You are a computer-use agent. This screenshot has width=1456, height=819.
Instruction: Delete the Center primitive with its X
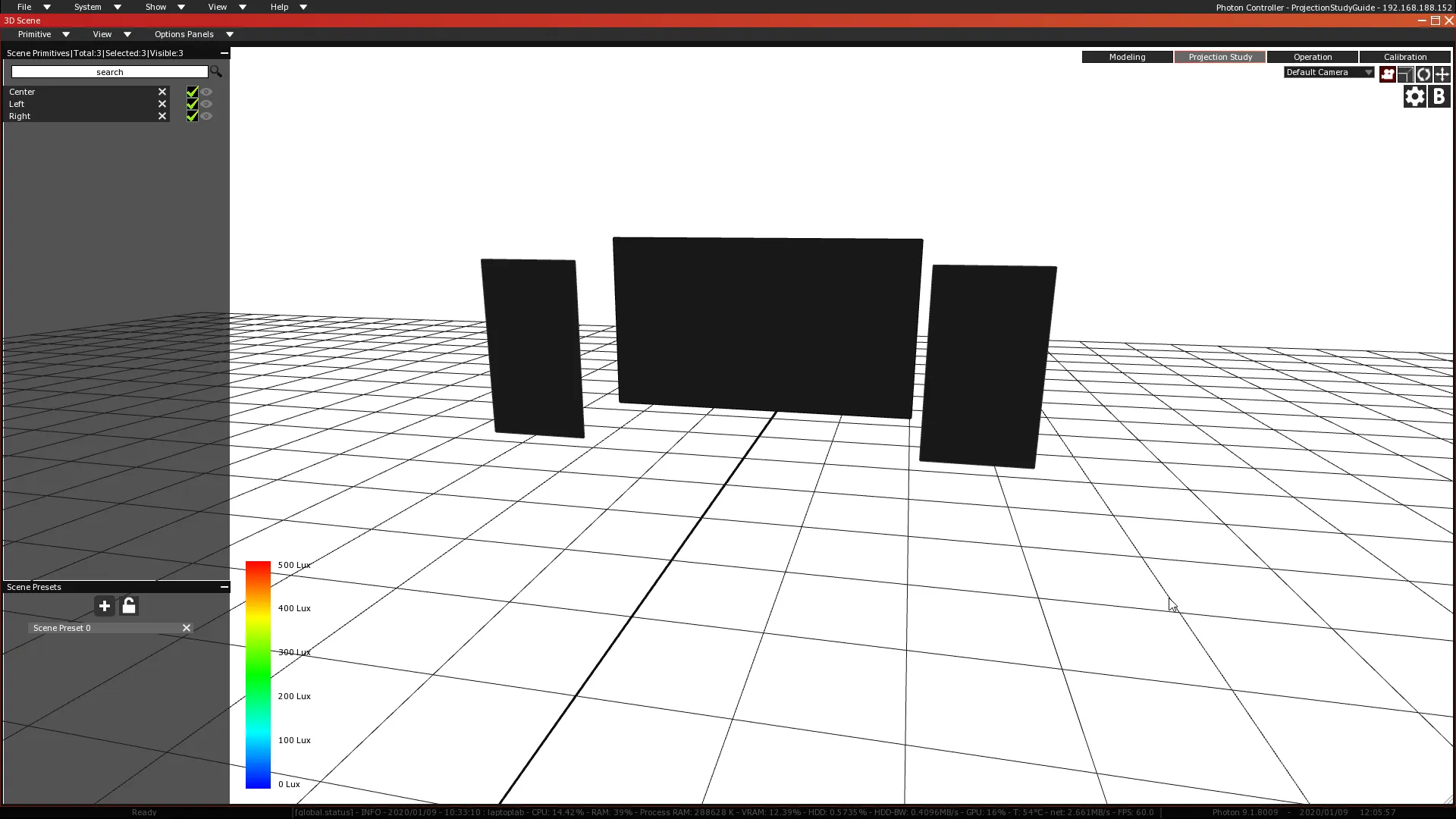click(x=162, y=92)
